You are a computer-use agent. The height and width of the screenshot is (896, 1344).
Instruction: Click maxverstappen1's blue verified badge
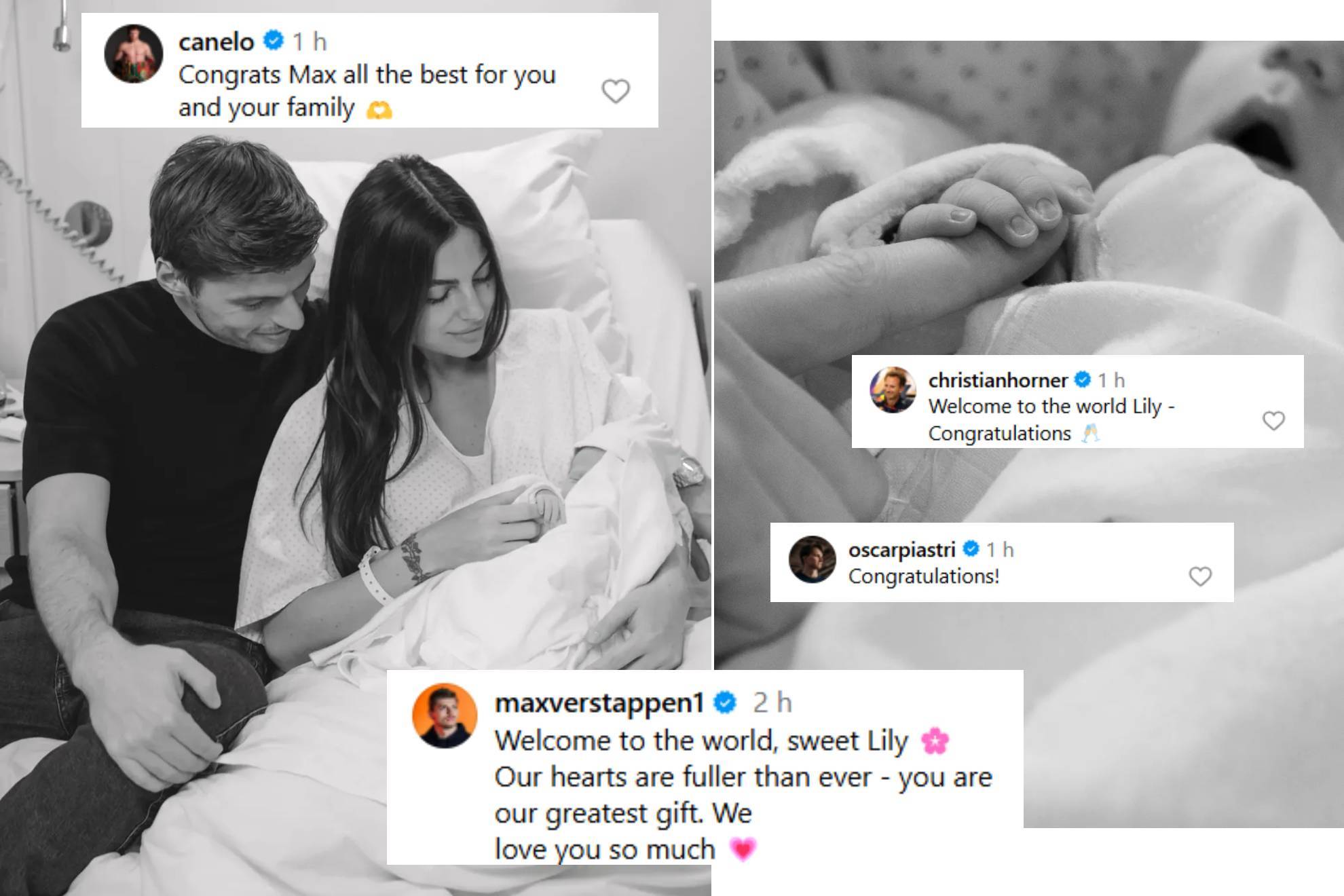(725, 703)
